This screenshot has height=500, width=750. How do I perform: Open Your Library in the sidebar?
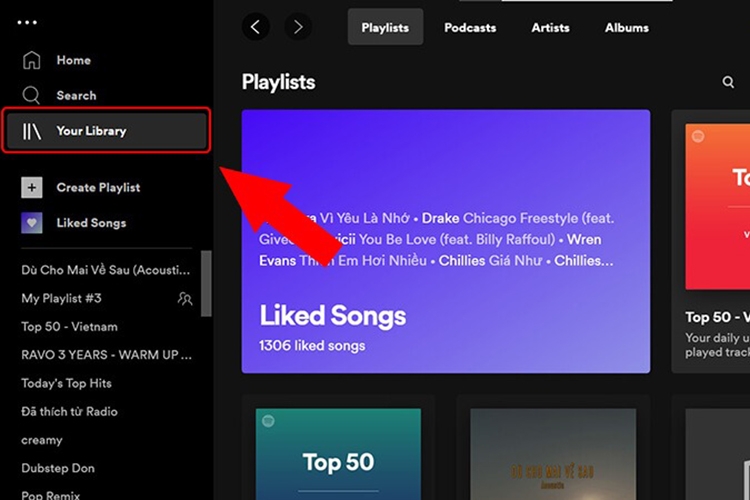[x=106, y=131]
